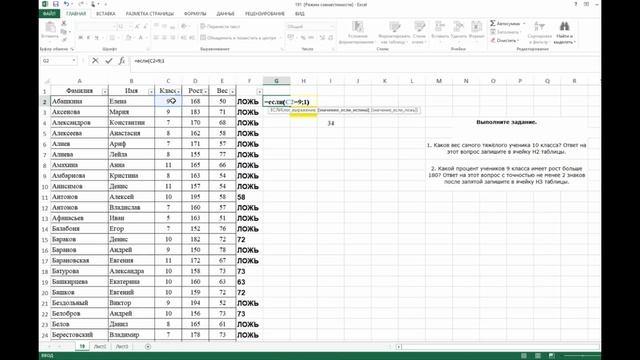Click Delete cells (Удалить) icon
Image resolution: width=640 pixels, height=360 pixels.
click(x=459, y=27)
